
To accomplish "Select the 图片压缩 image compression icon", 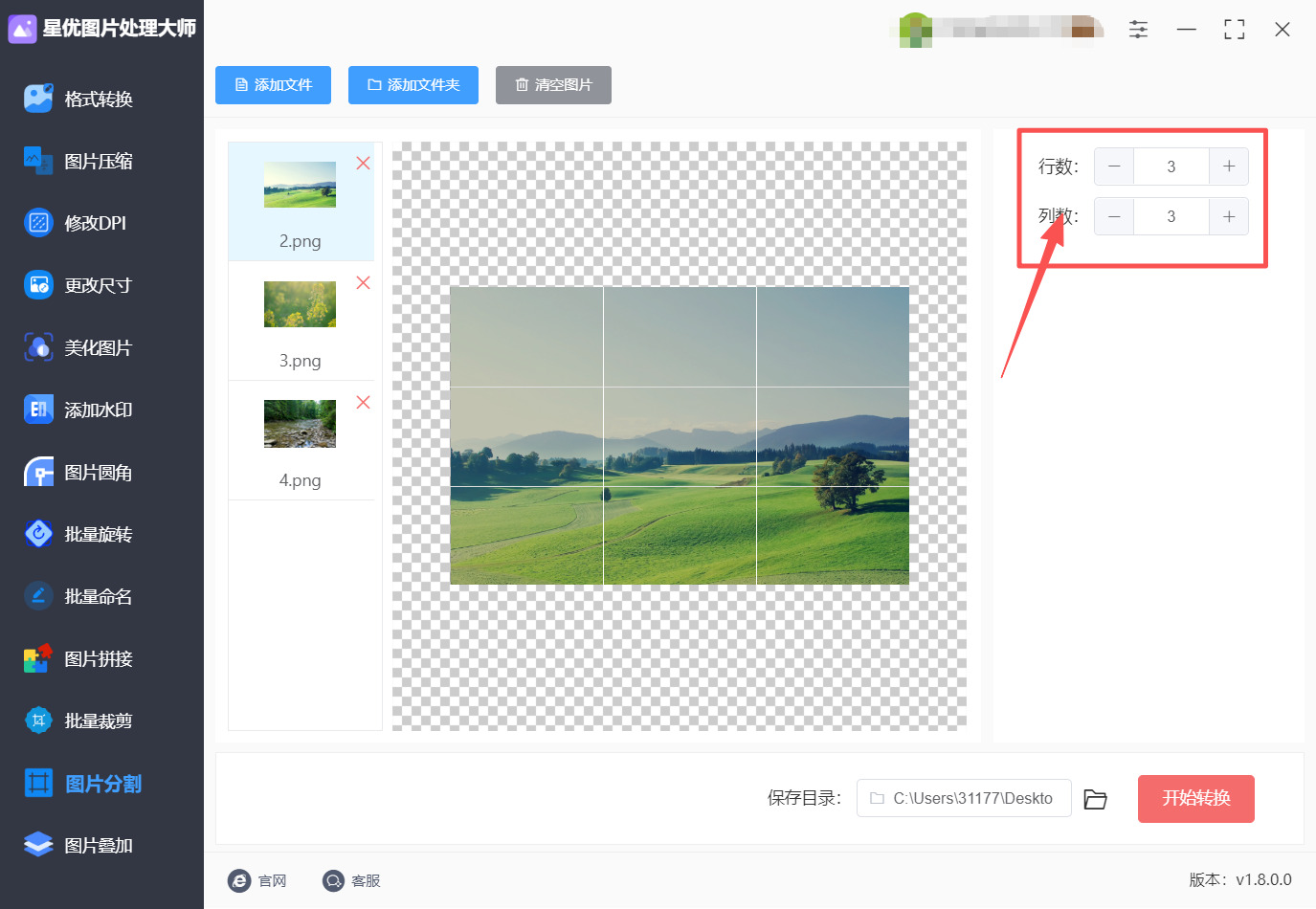I will tap(38, 161).
